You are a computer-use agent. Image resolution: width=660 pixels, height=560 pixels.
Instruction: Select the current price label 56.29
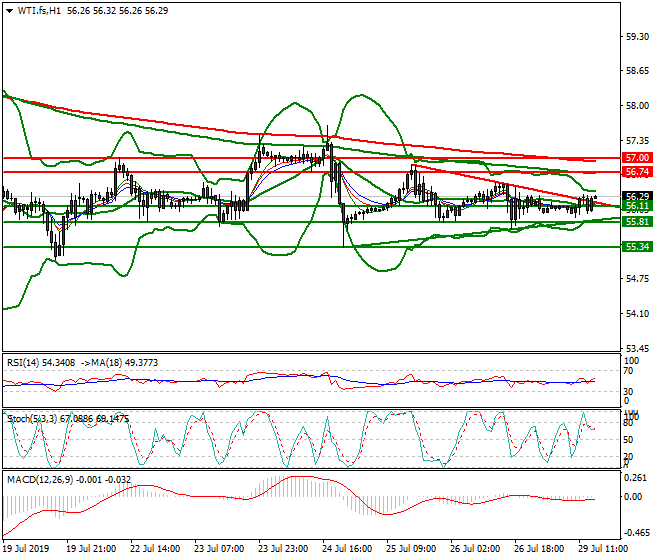(637, 196)
